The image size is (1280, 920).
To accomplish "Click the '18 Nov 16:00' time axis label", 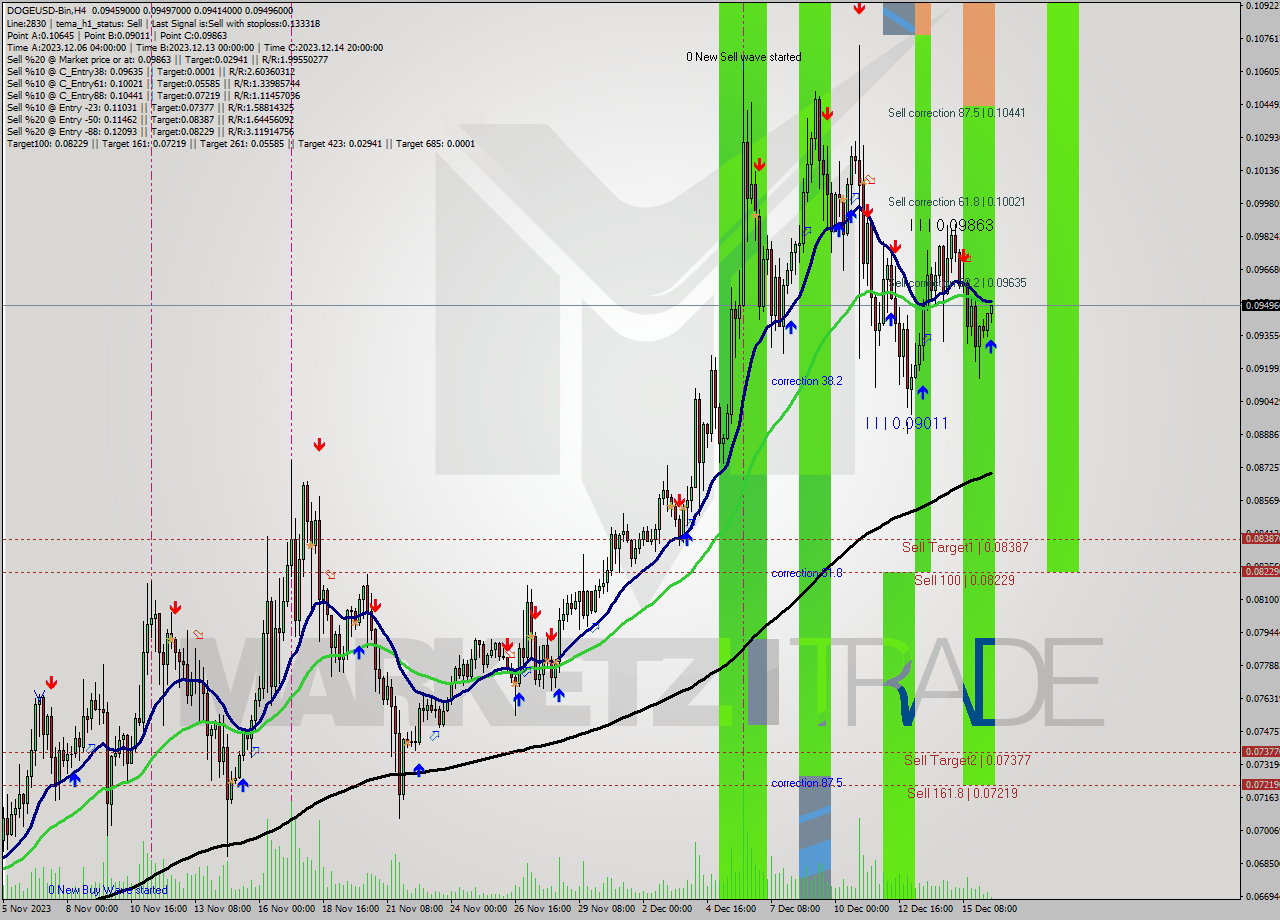I will click(351, 910).
